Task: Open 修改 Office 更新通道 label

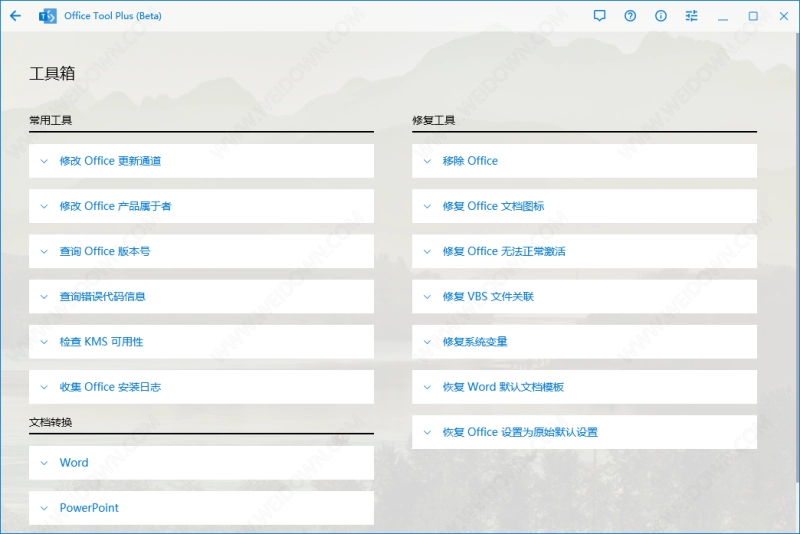Action: click(x=110, y=161)
